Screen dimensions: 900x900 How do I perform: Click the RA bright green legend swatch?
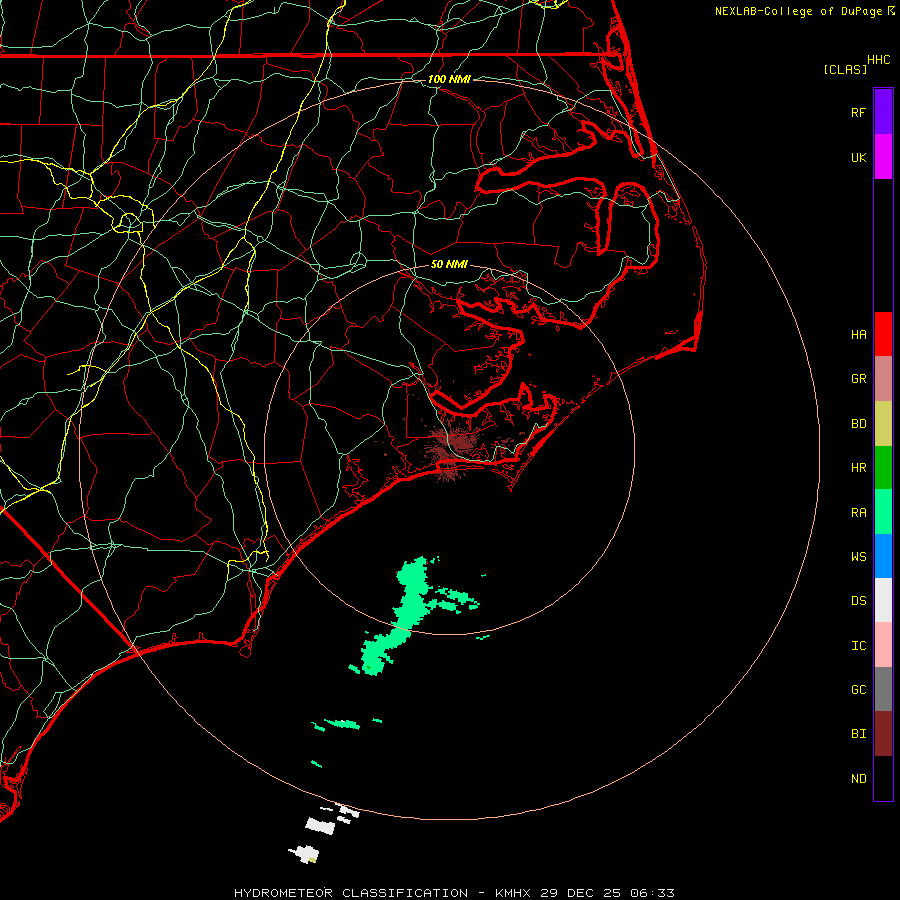click(x=883, y=512)
